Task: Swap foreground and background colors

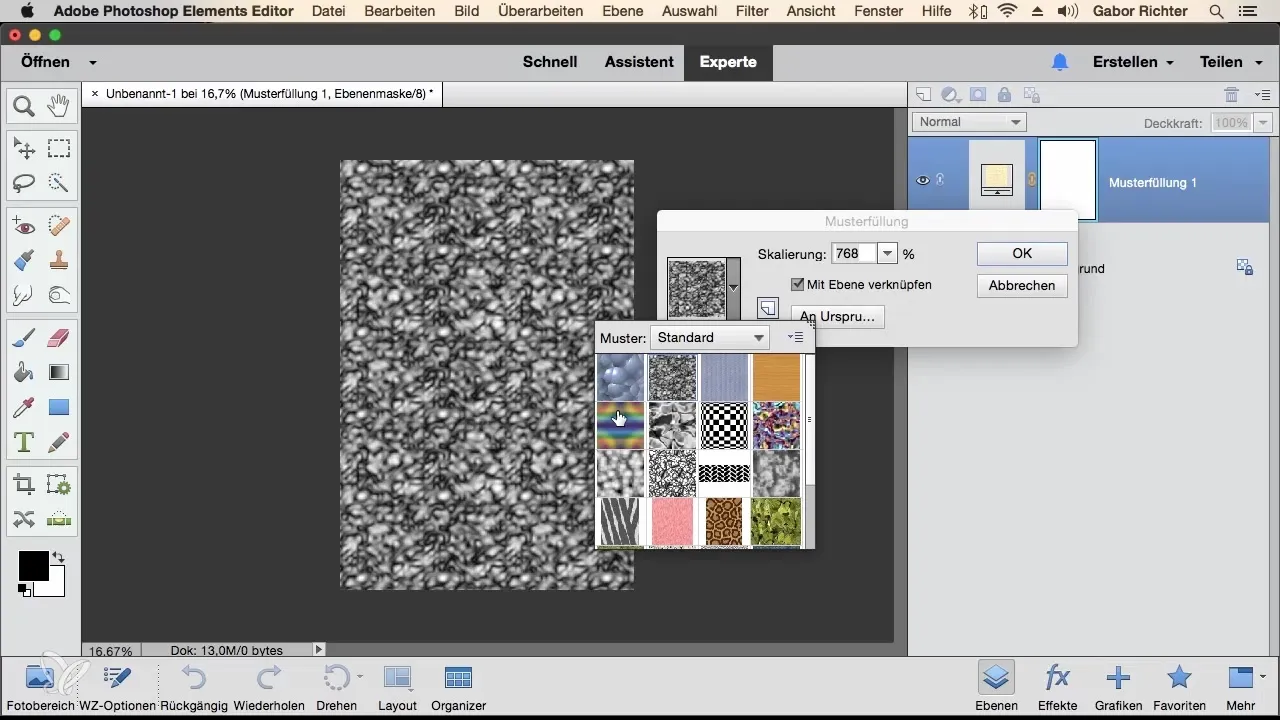Action: (58, 558)
